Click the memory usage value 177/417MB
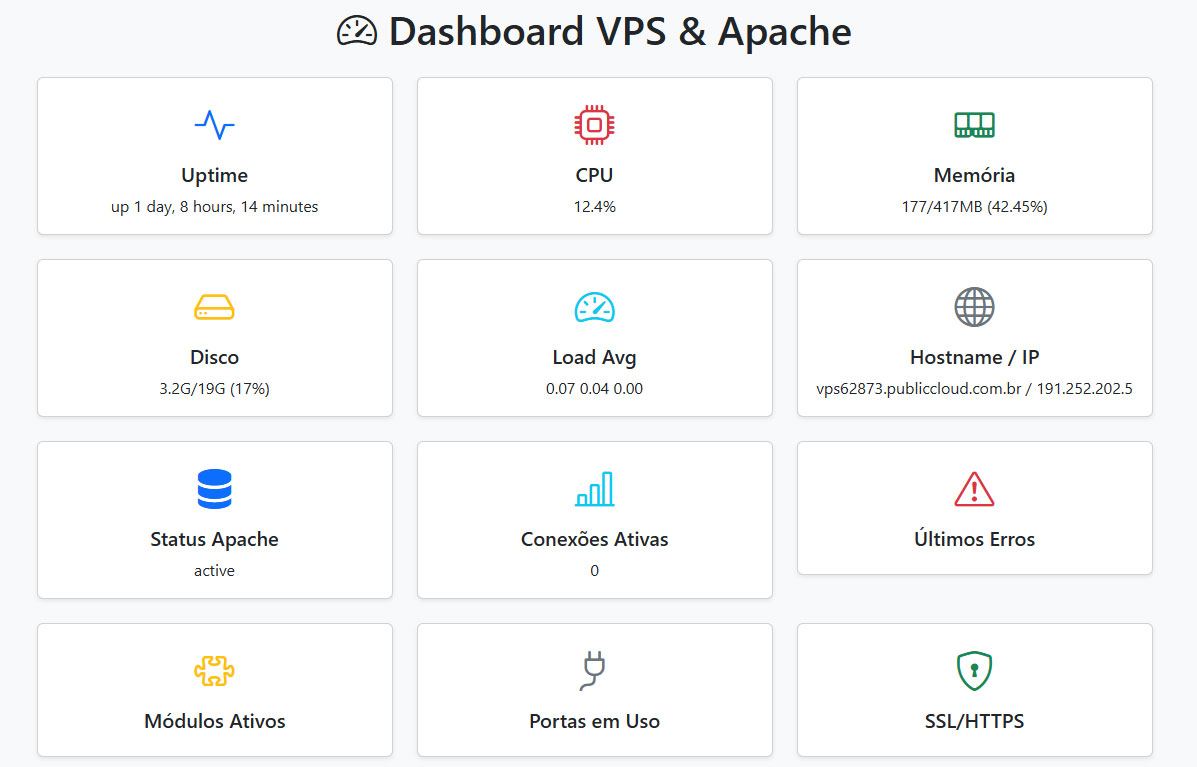Viewport: 1197px width, 767px height. point(974,206)
